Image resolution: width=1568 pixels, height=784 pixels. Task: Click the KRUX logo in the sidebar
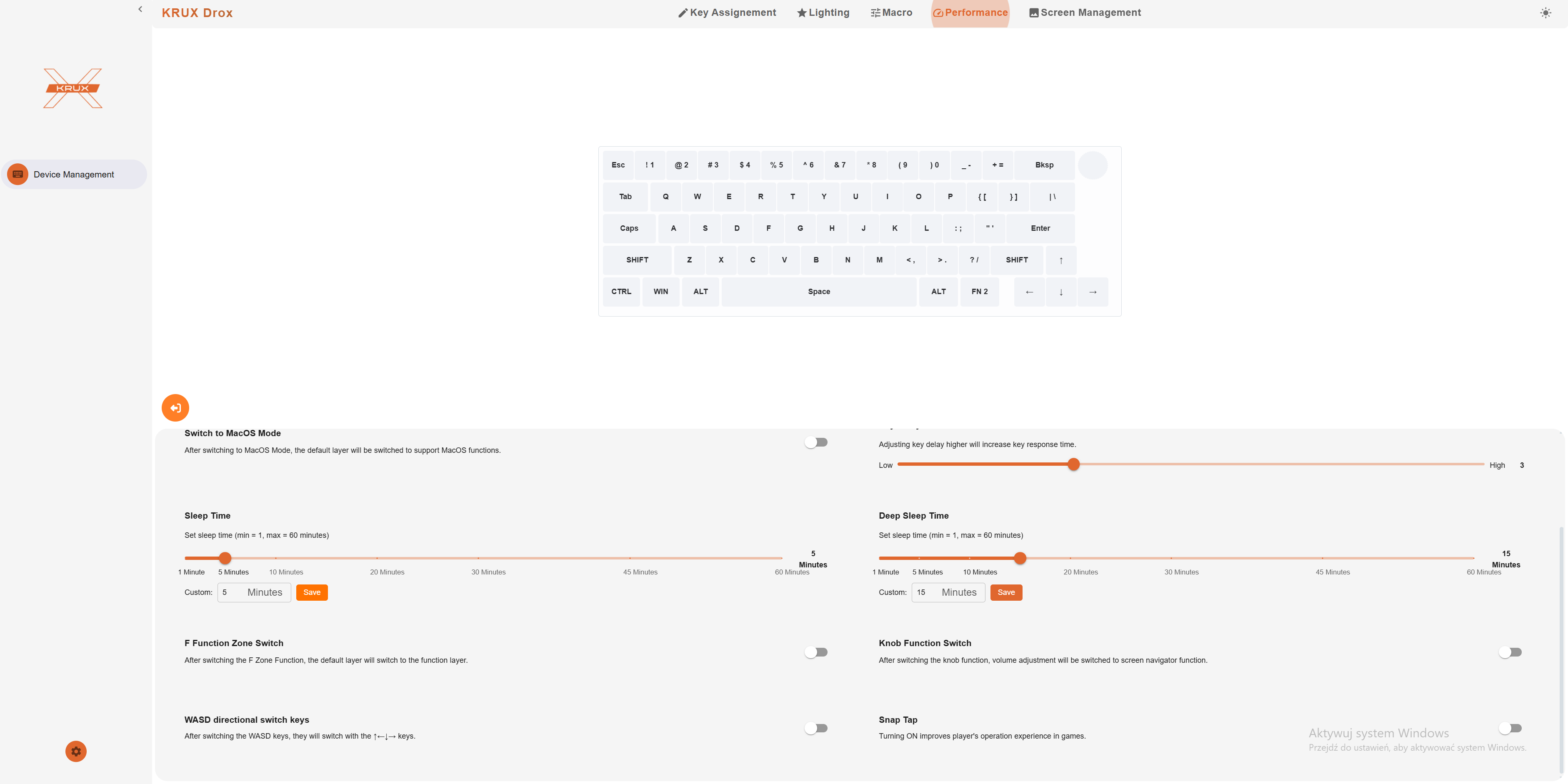[73, 88]
